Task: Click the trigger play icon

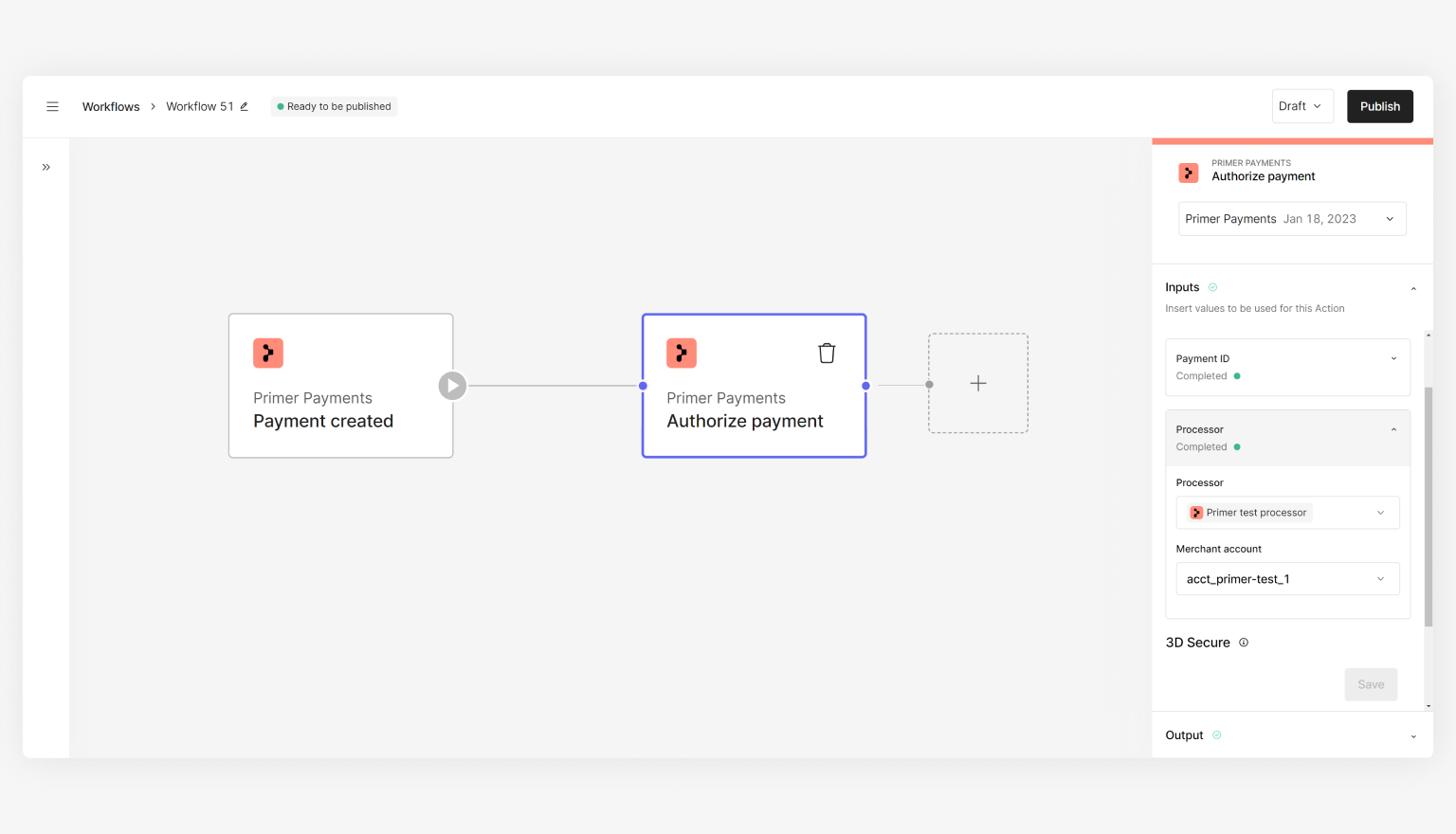Action: tap(452, 385)
